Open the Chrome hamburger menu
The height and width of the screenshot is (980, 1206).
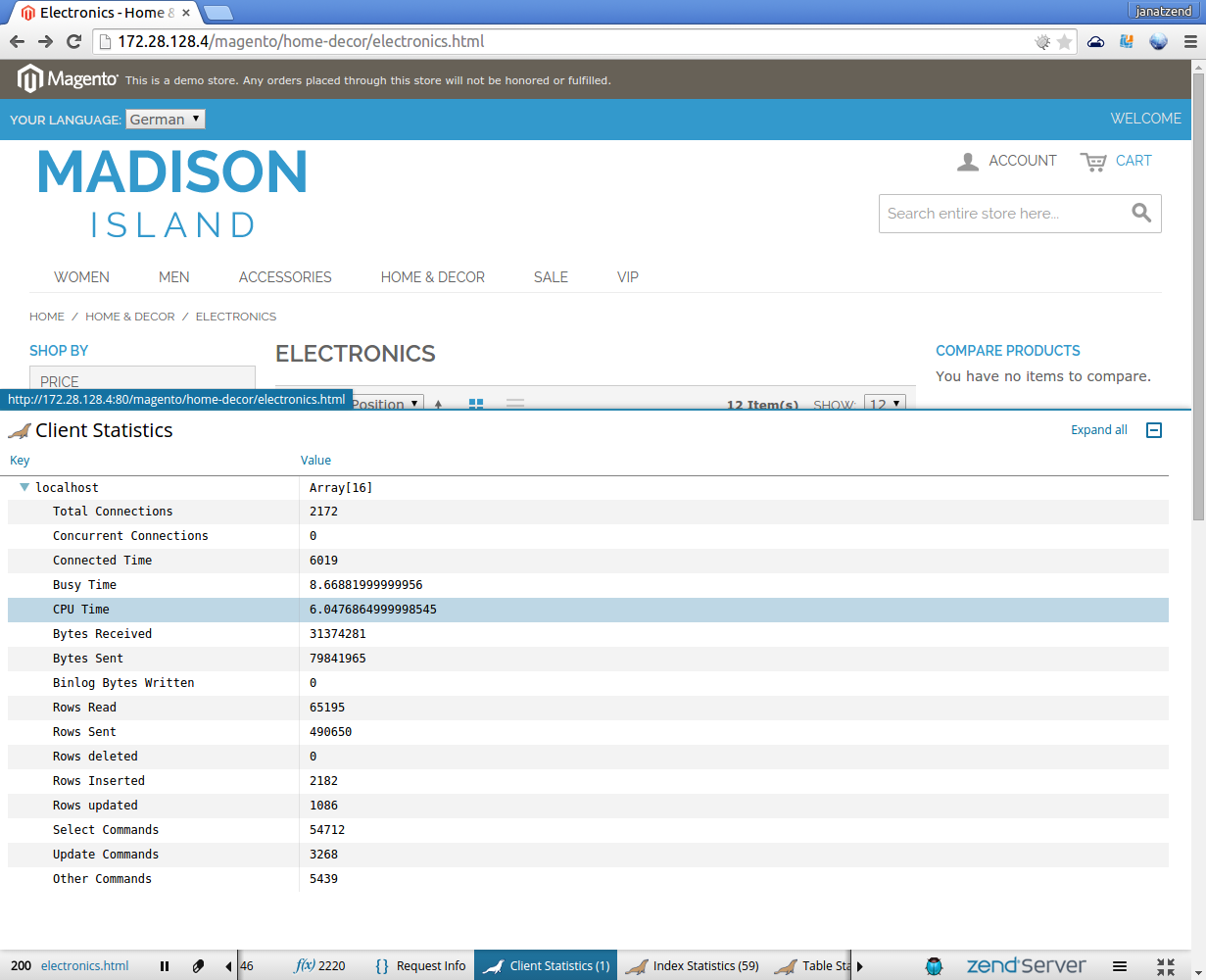[x=1188, y=42]
